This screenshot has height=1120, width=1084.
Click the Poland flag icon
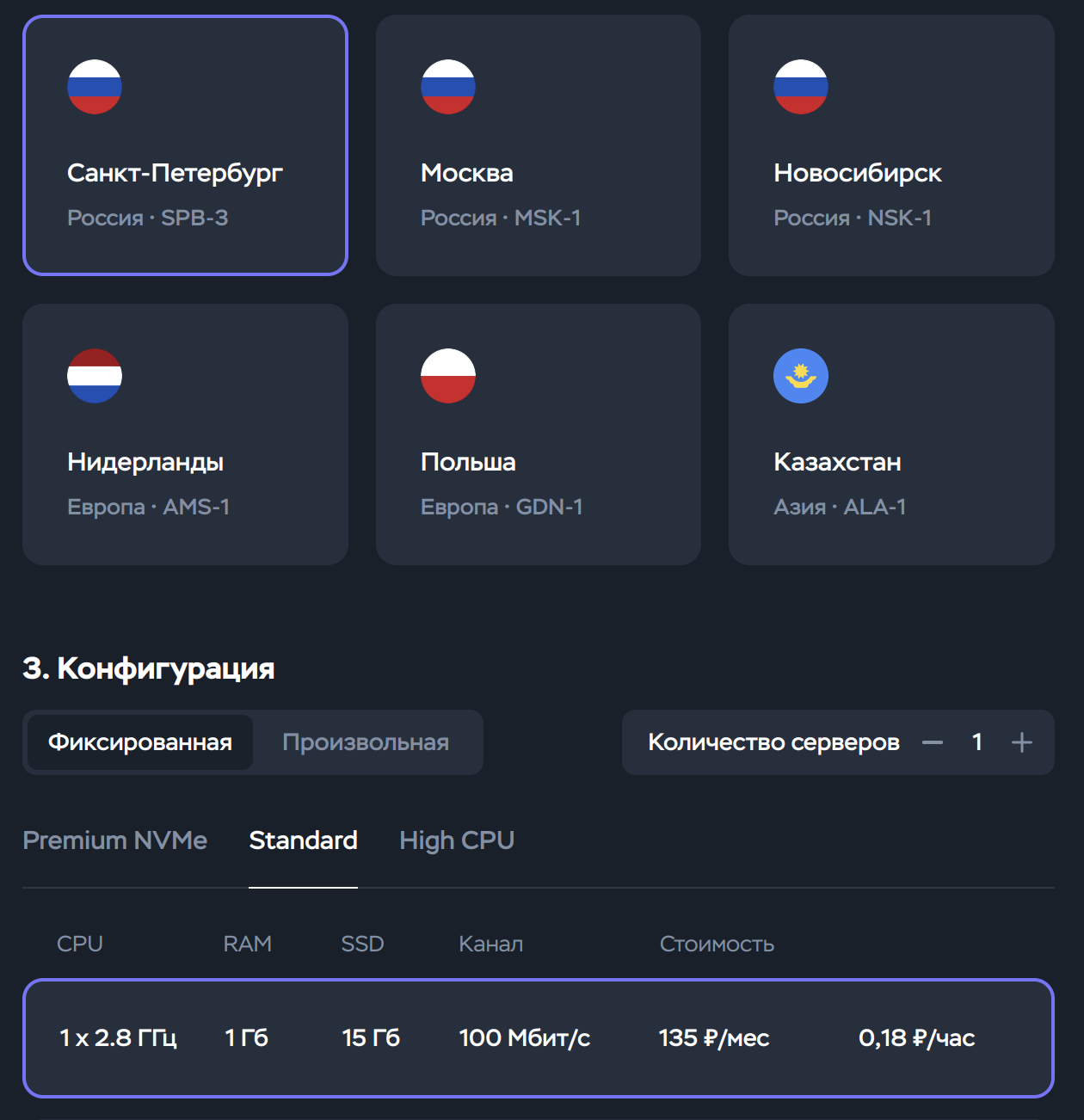coord(448,376)
